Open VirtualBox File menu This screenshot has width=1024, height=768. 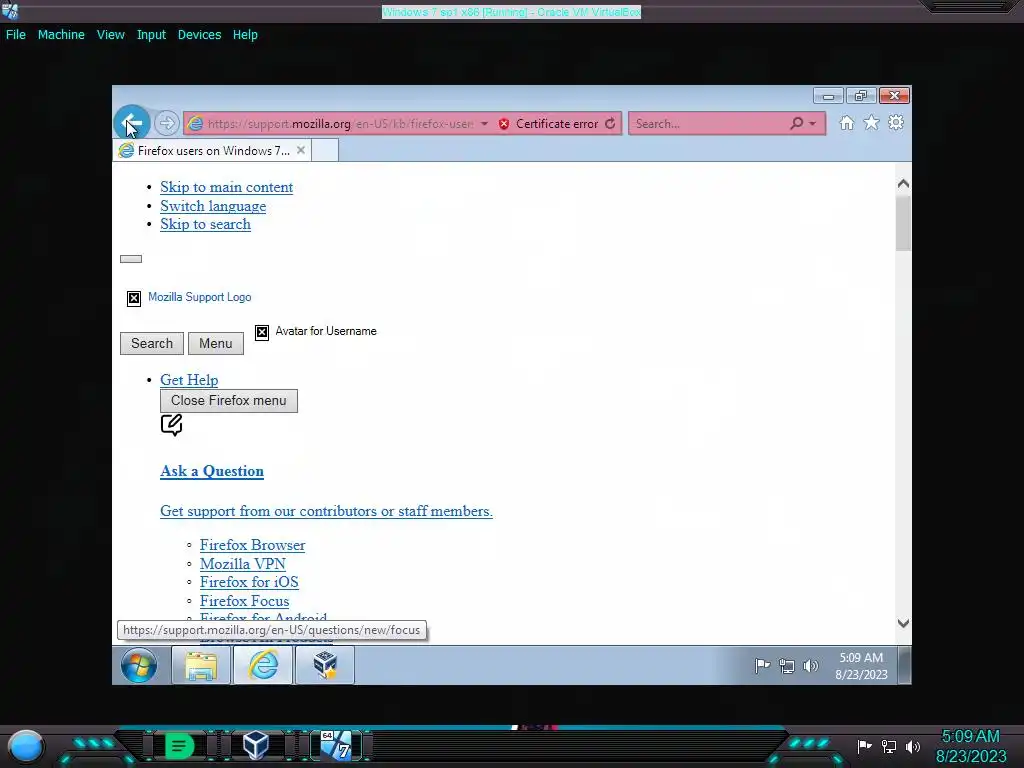[16, 35]
